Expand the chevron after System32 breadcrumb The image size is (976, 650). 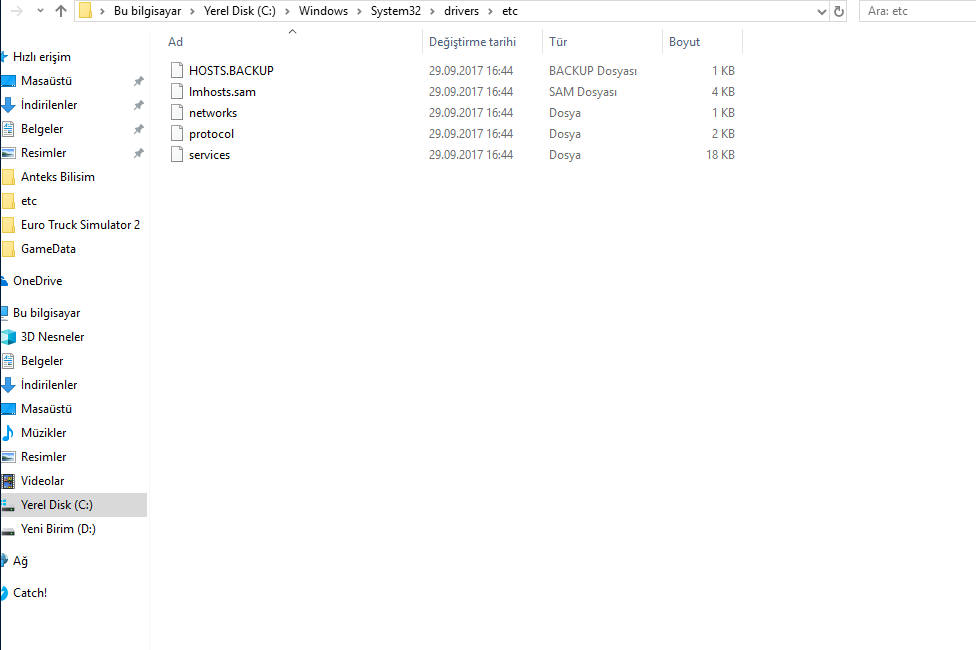pos(432,11)
